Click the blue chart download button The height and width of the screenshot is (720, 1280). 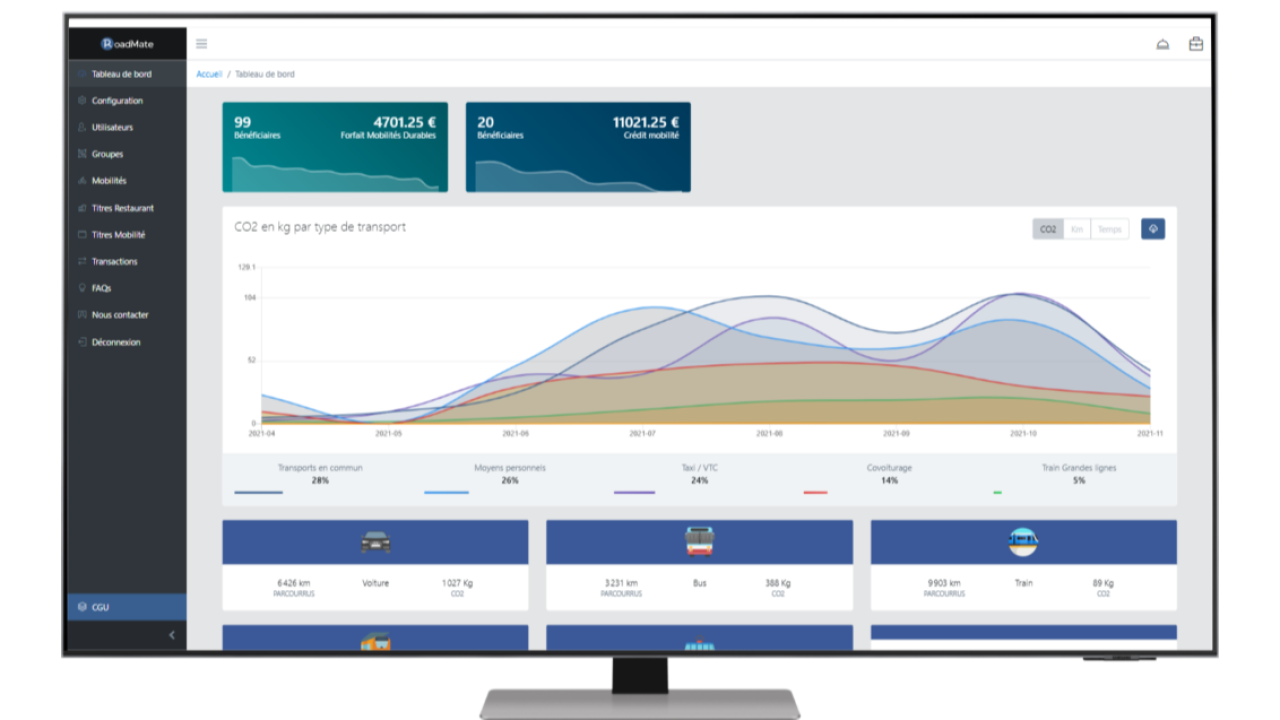tap(1152, 229)
